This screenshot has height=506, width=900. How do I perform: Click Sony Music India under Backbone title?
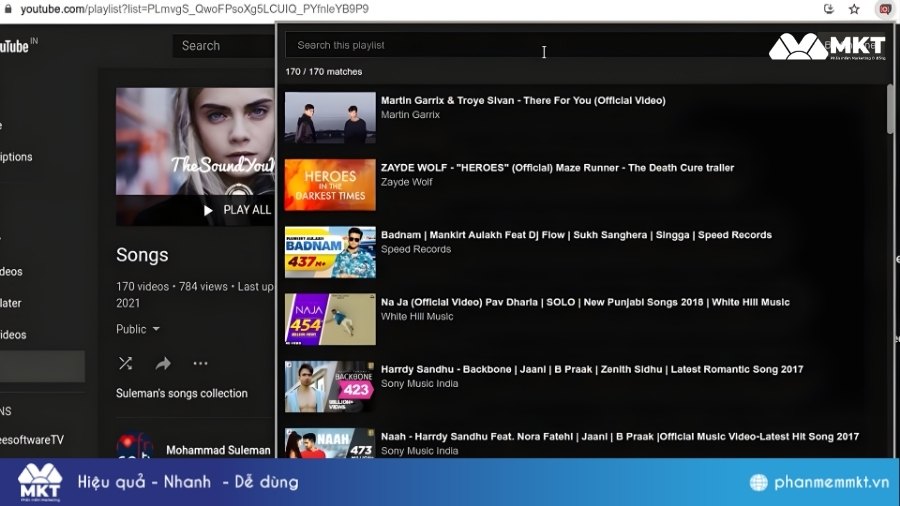[419, 383]
